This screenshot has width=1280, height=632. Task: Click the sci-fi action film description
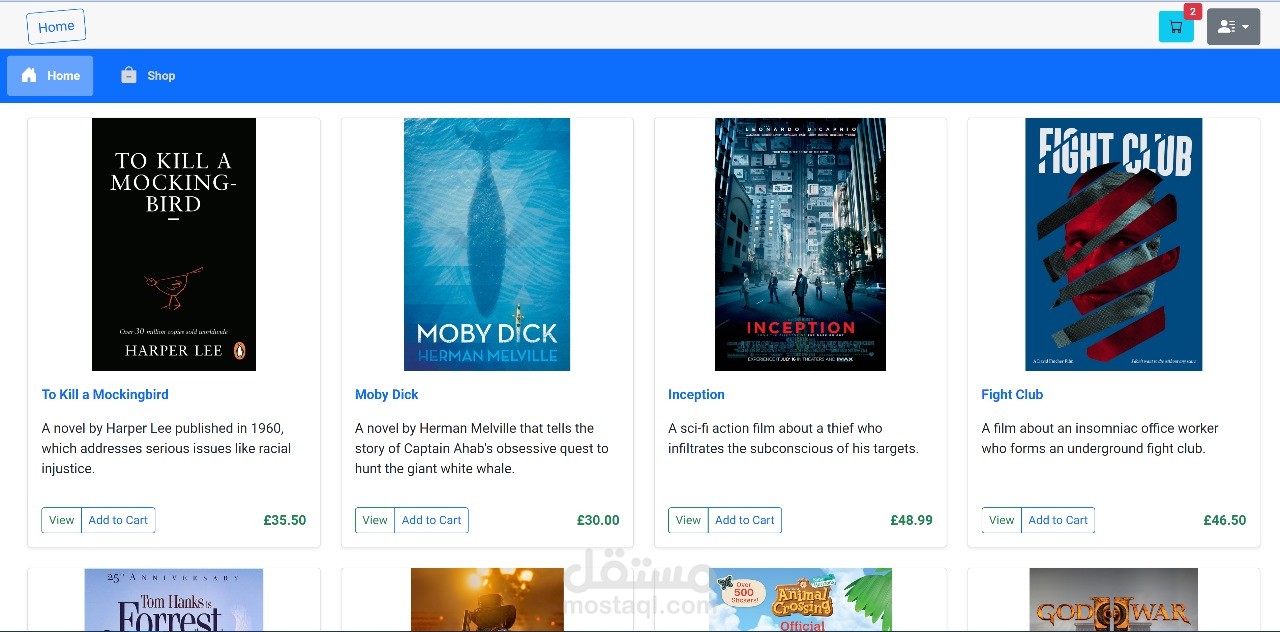[793, 438]
